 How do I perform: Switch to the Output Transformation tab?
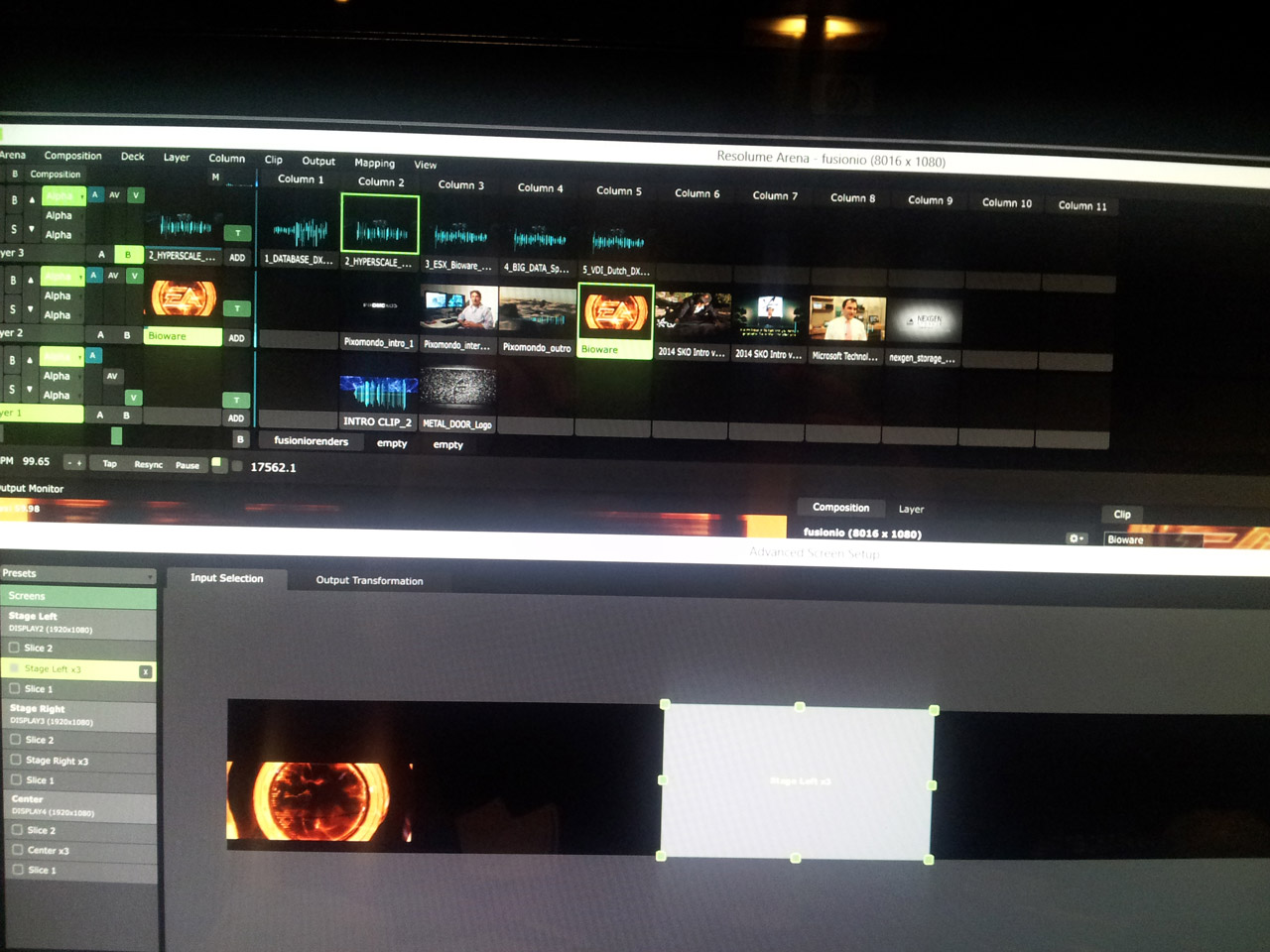[x=369, y=580]
